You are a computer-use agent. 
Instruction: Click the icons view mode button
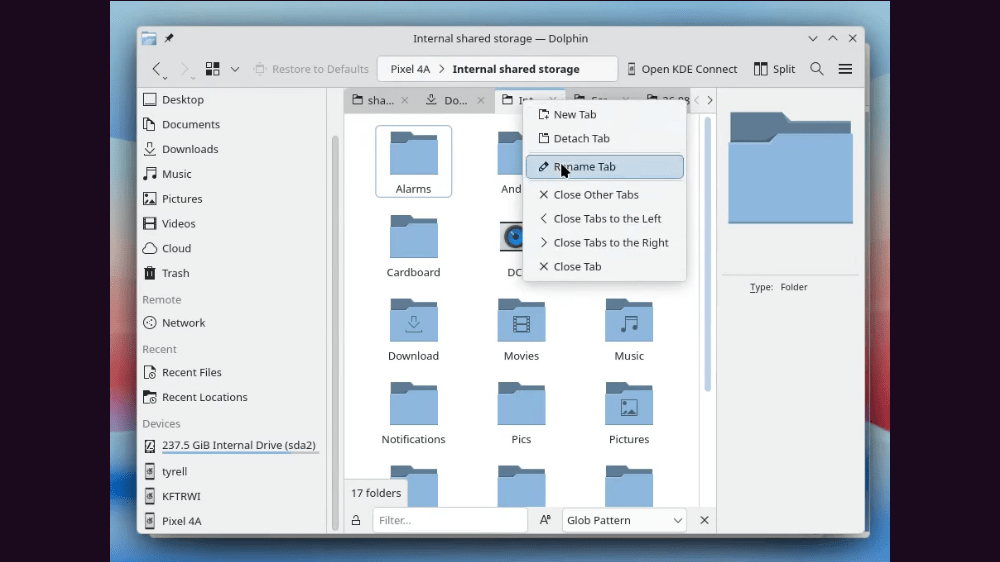(212, 69)
